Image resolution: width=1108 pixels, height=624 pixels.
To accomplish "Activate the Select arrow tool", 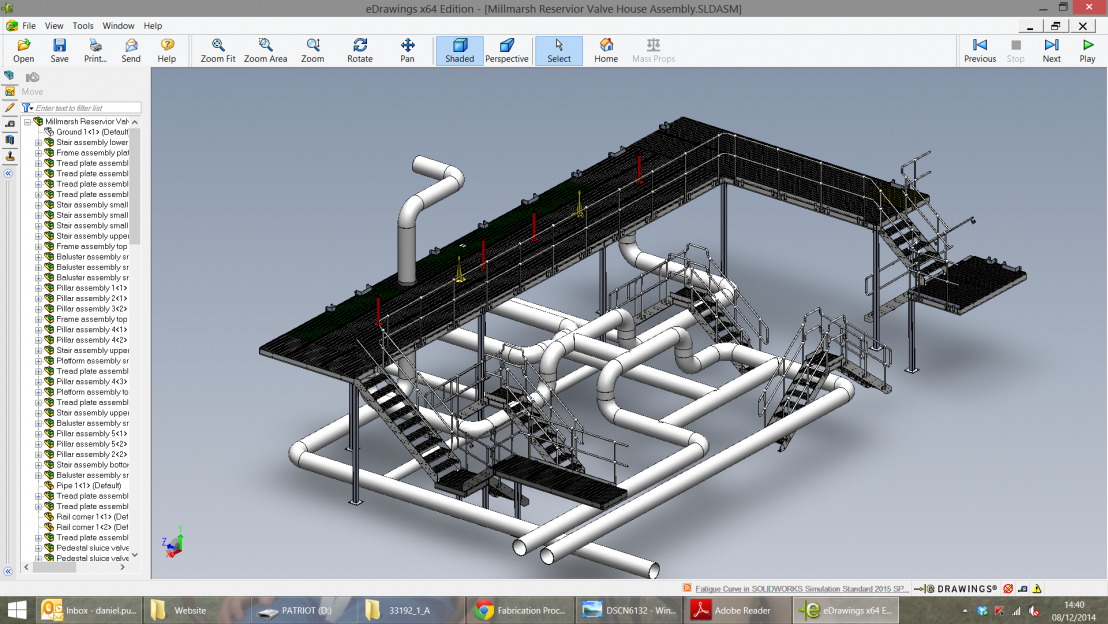I will [x=558, y=50].
